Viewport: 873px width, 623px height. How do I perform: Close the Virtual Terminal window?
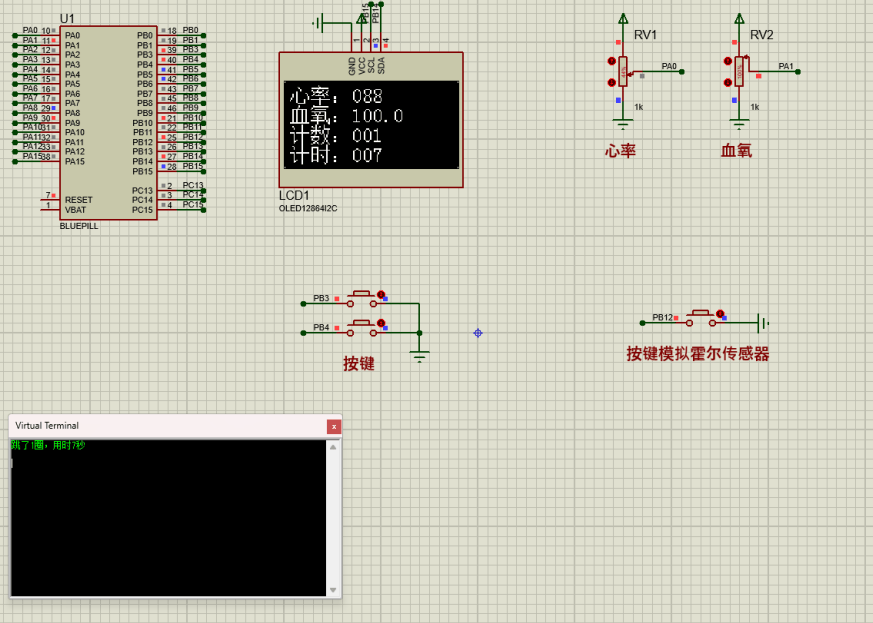(x=334, y=426)
